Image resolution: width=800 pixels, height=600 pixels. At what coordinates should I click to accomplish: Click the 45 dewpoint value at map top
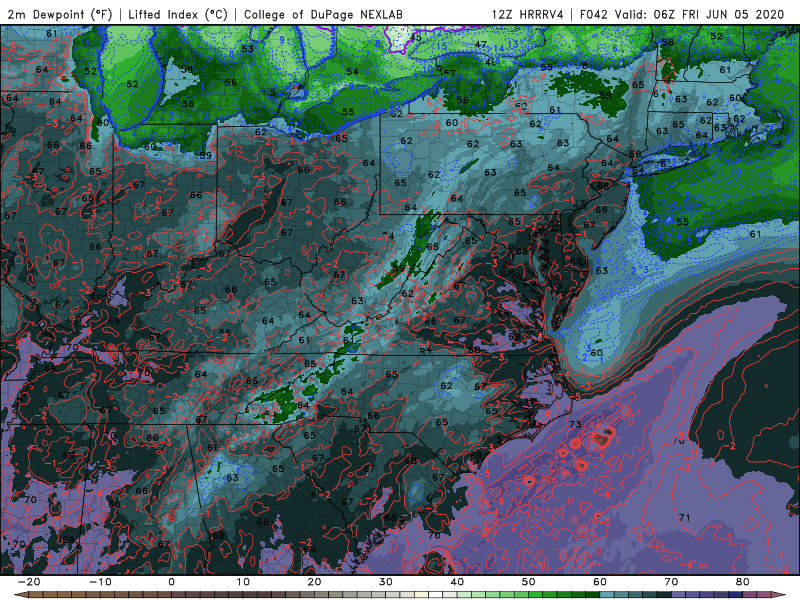(415, 37)
